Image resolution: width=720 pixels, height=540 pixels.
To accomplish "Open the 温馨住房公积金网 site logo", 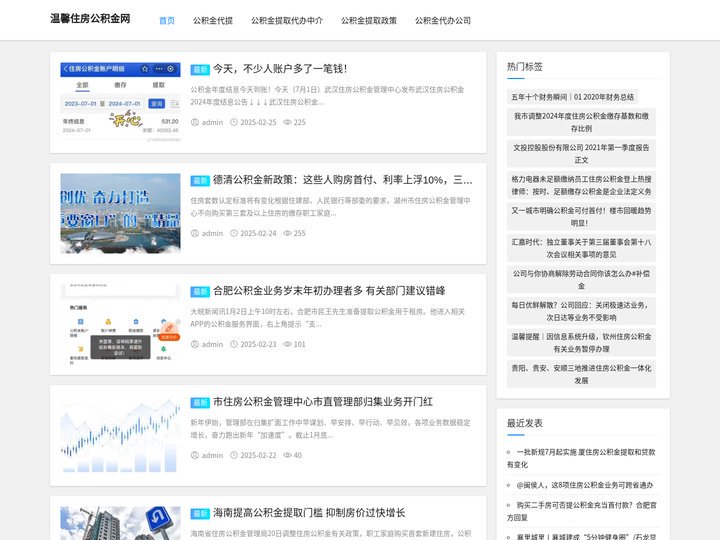I will (x=90, y=18).
